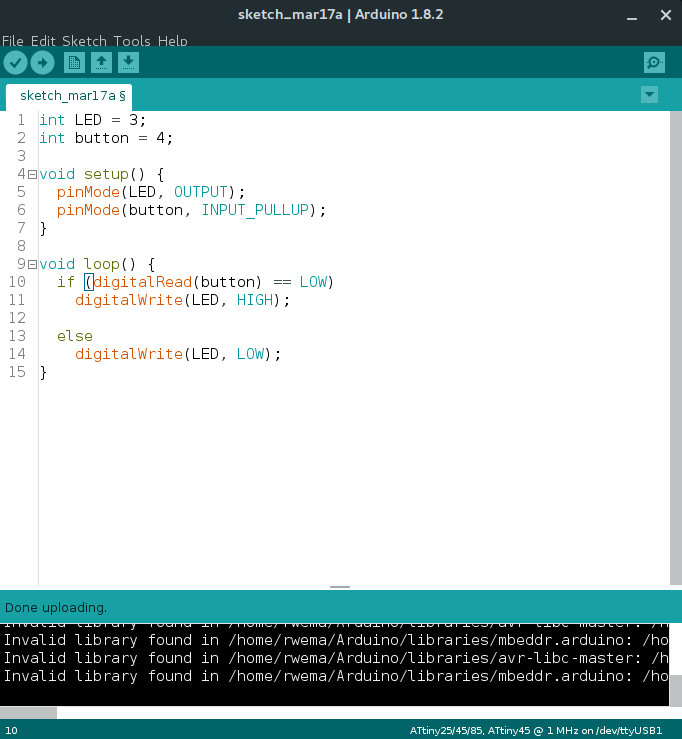Save sketch with the down-arrow icon
682x739 pixels.
click(x=128, y=62)
